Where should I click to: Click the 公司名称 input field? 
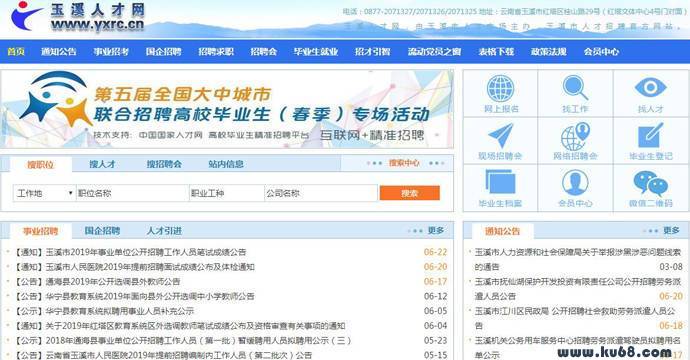pyautogui.click(x=321, y=193)
